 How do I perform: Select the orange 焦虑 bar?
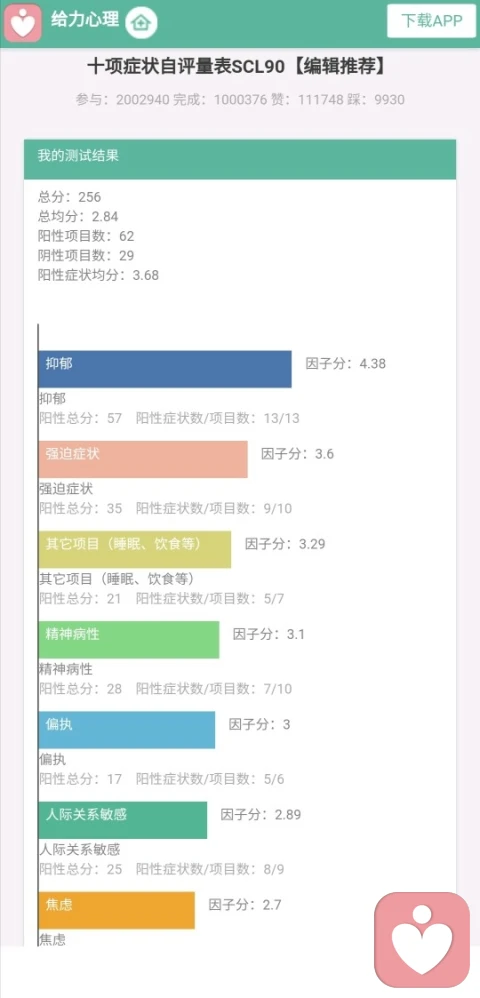pos(116,910)
